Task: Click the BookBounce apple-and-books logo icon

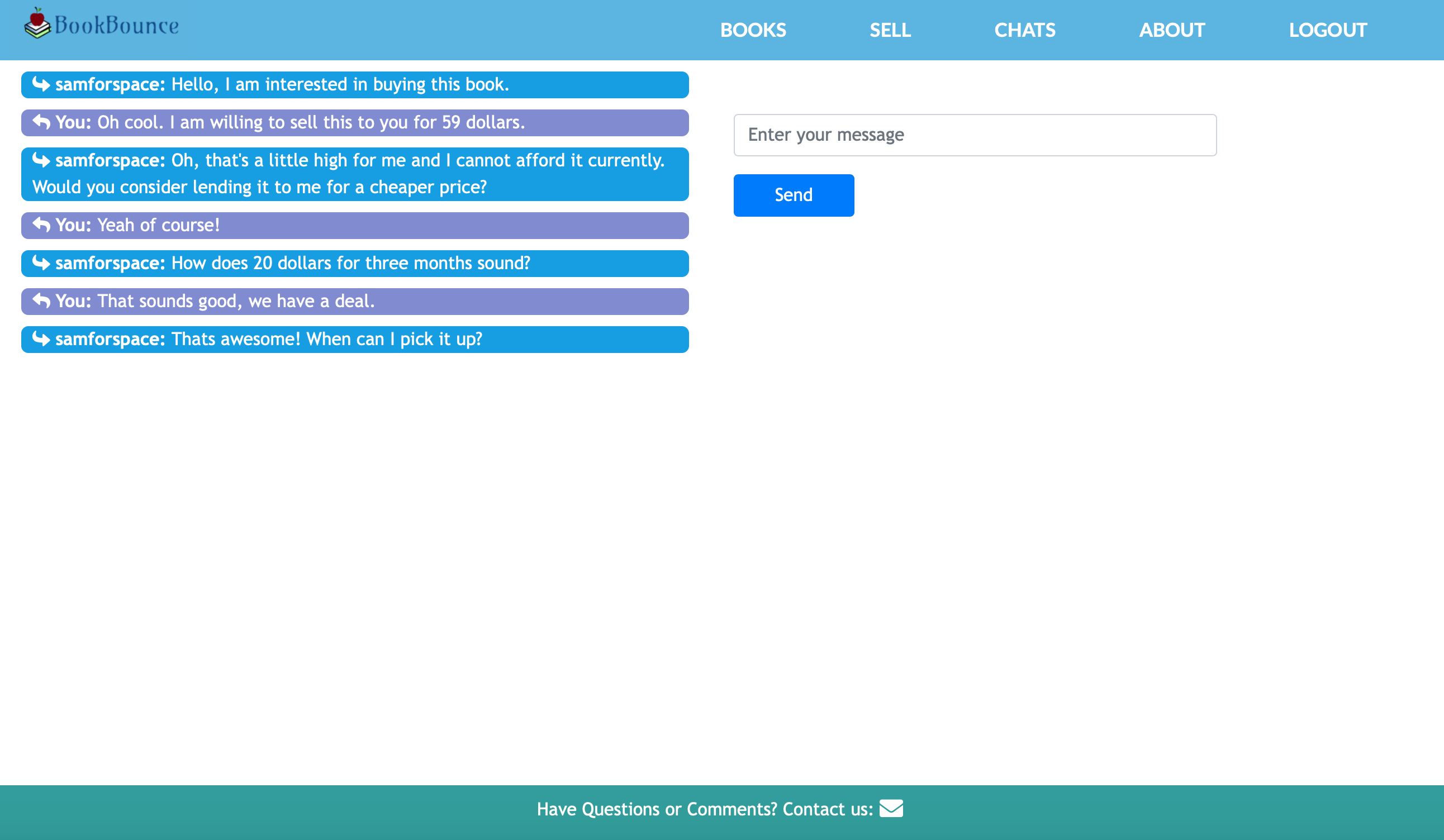Action: coord(37,23)
